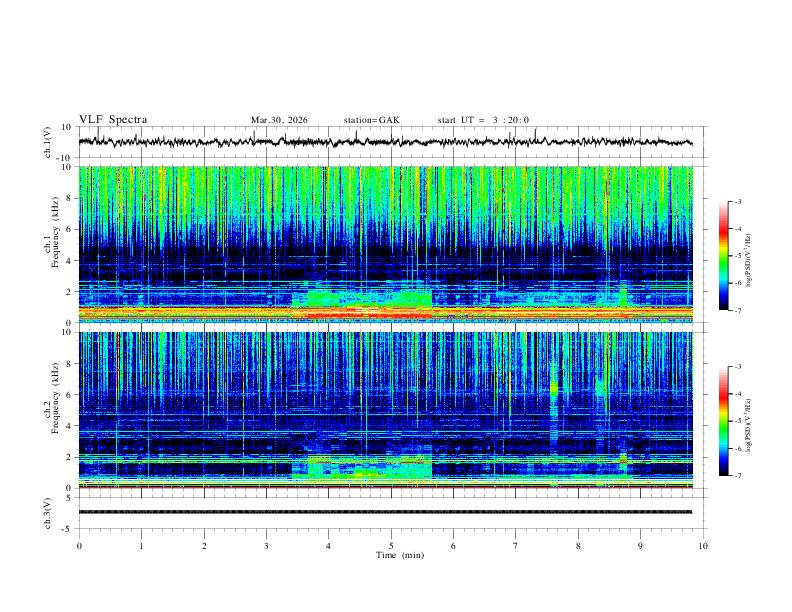
Task: Click the "-7" tick on ch.2 colorbar
Action: [x=737, y=475]
